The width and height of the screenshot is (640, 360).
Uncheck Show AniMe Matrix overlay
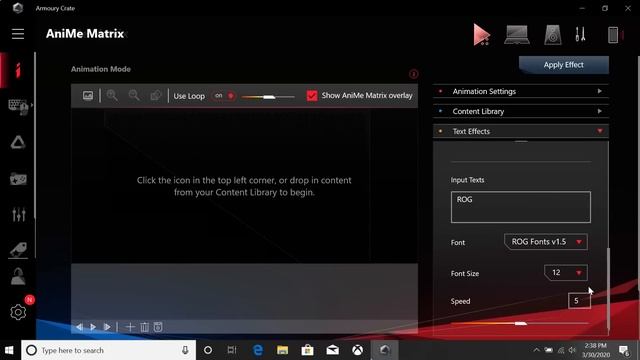point(312,96)
